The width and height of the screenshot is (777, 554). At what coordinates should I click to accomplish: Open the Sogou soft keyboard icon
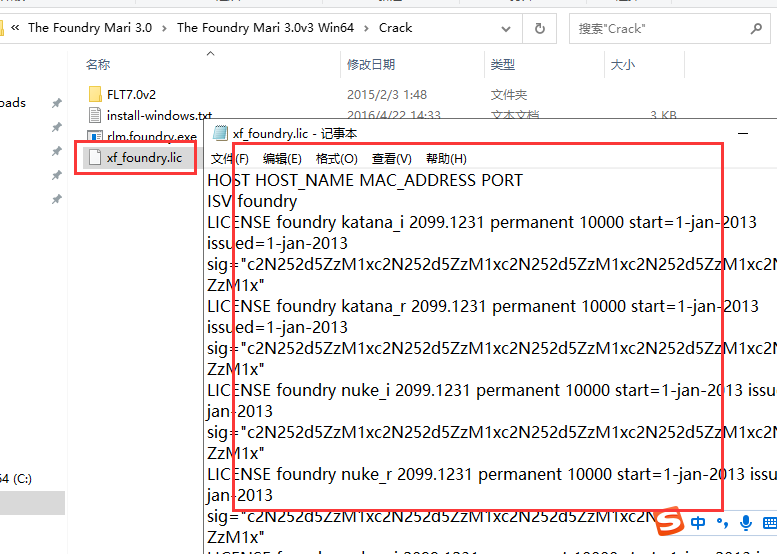click(x=770, y=523)
